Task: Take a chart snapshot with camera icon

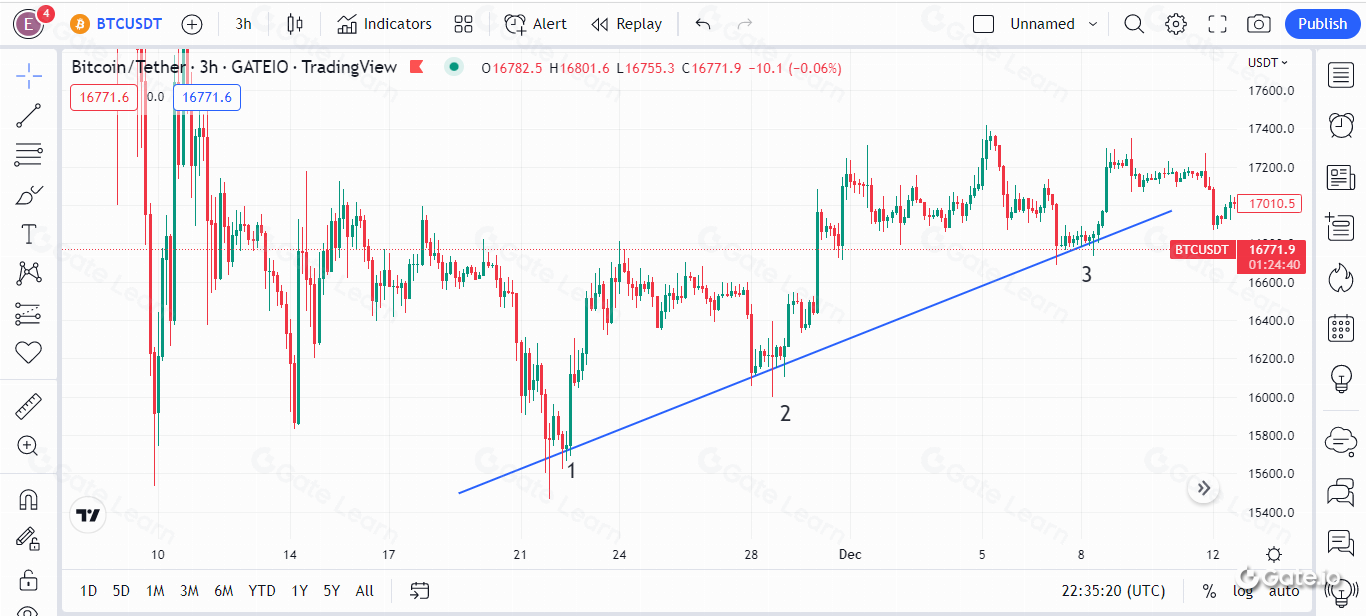Action: click(1259, 24)
